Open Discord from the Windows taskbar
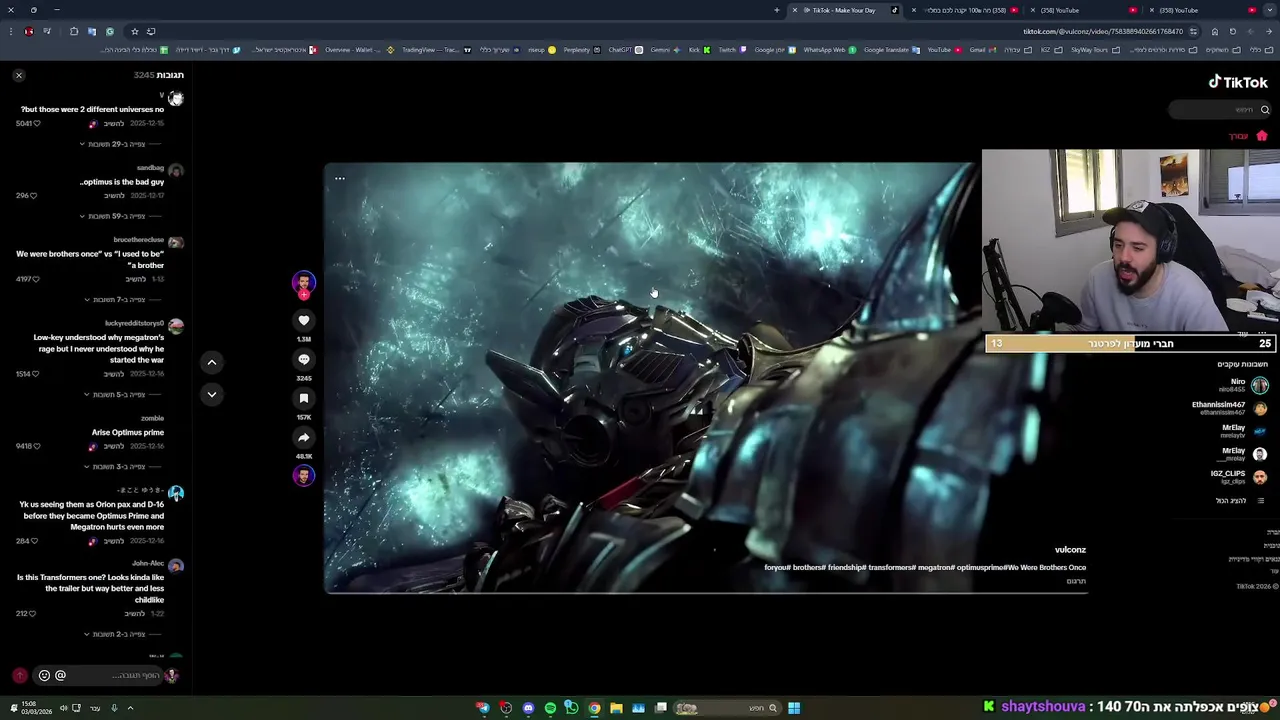 pos(528,708)
